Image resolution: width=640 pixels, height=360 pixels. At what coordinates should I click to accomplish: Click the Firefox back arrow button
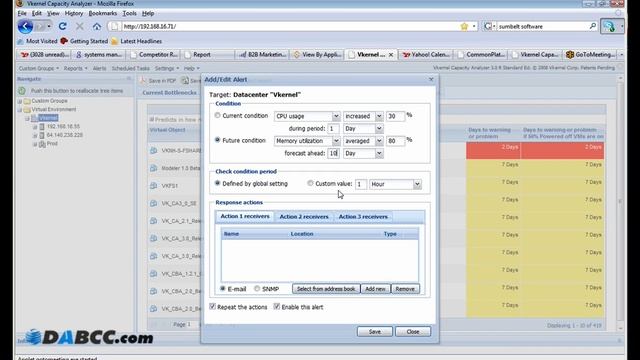pos(25,27)
